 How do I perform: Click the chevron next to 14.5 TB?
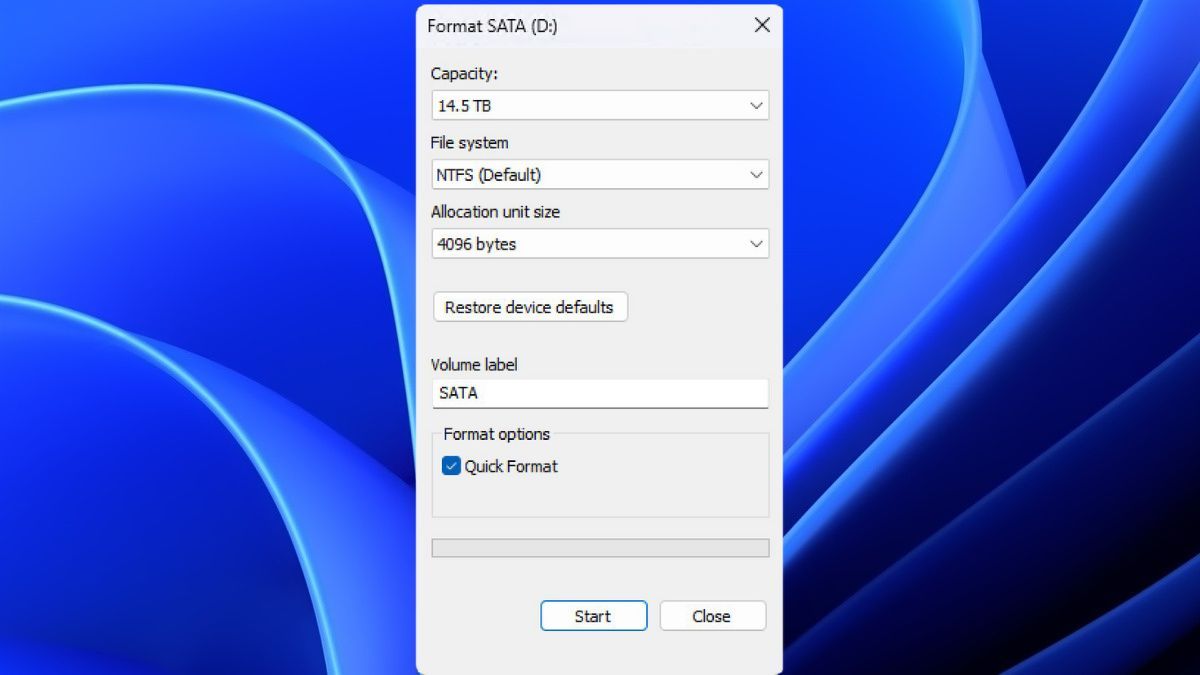[x=757, y=105]
